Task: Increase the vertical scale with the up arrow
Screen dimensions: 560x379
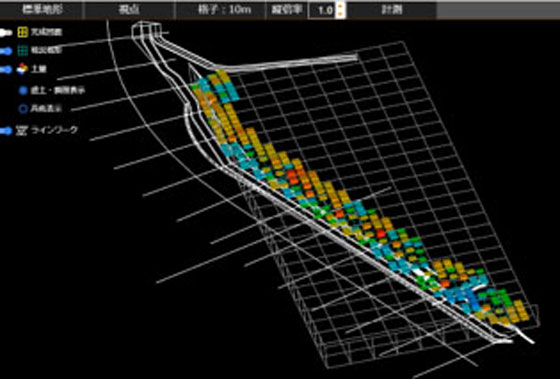Action: click(340, 6)
